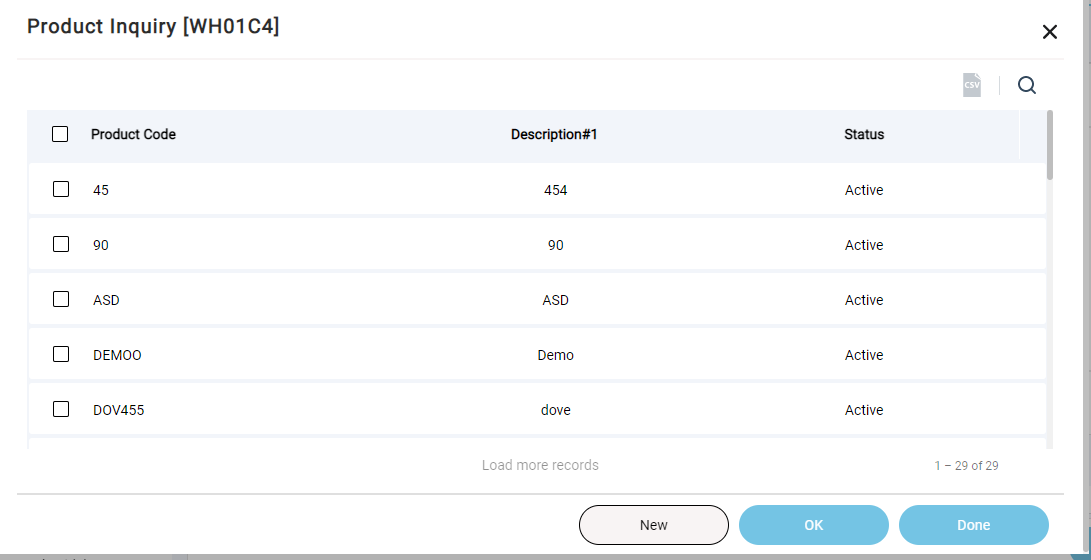Click the Description#1 column header
Image resolution: width=1091 pixels, height=560 pixels.
tap(555, 134)
